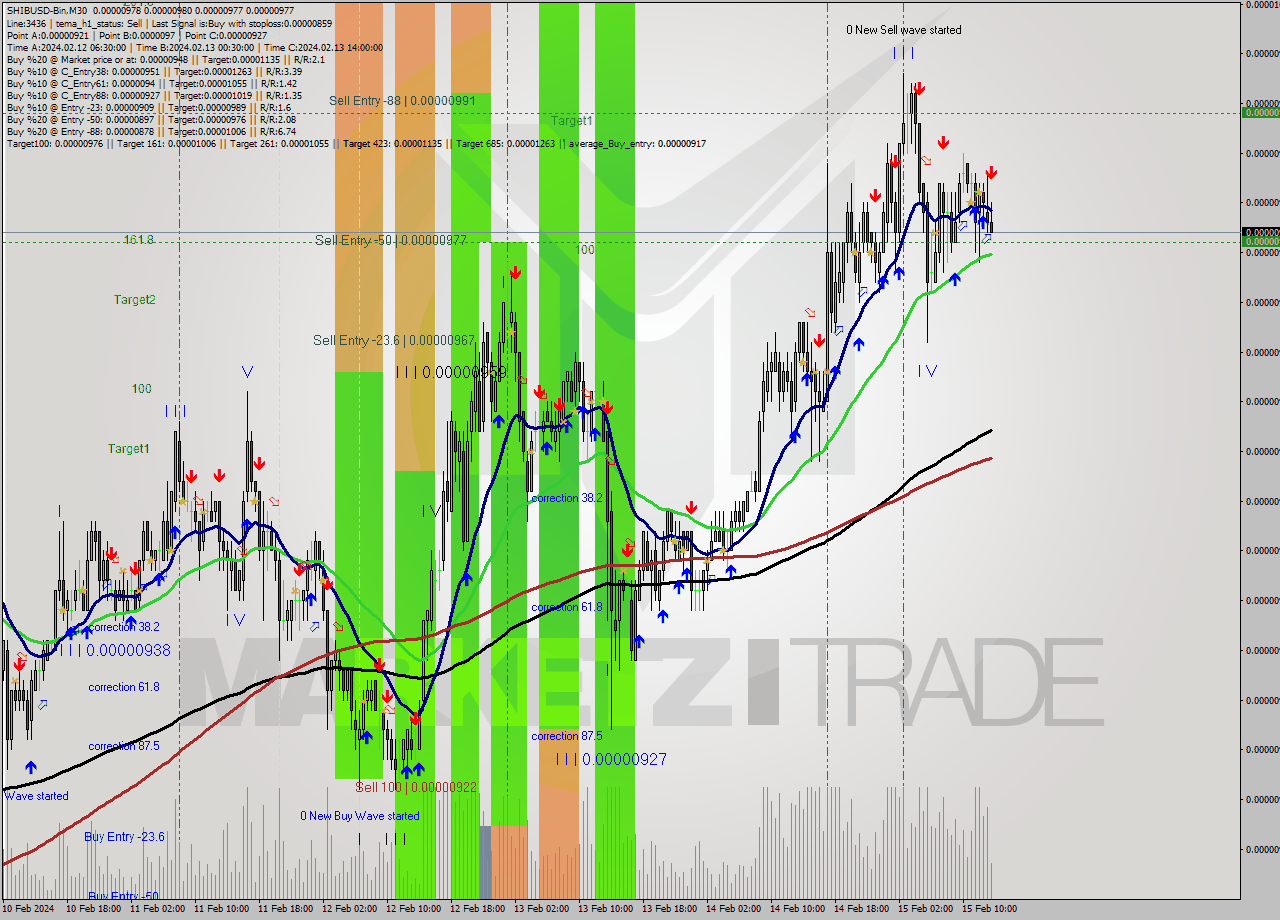Click the I I I 0.00000938 wave label
Image resolution: width=1280 pixels, height=920 pixels.
[114, 650]
